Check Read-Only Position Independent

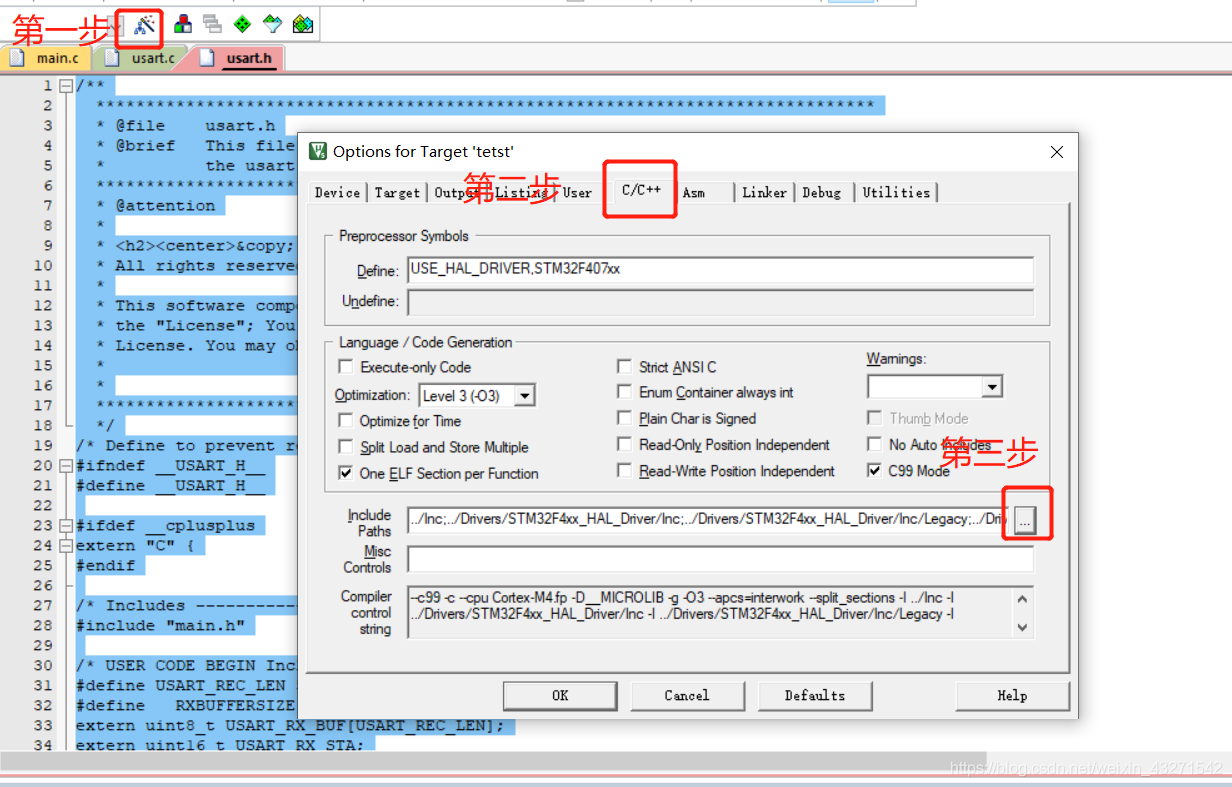(x=624, y=444)
